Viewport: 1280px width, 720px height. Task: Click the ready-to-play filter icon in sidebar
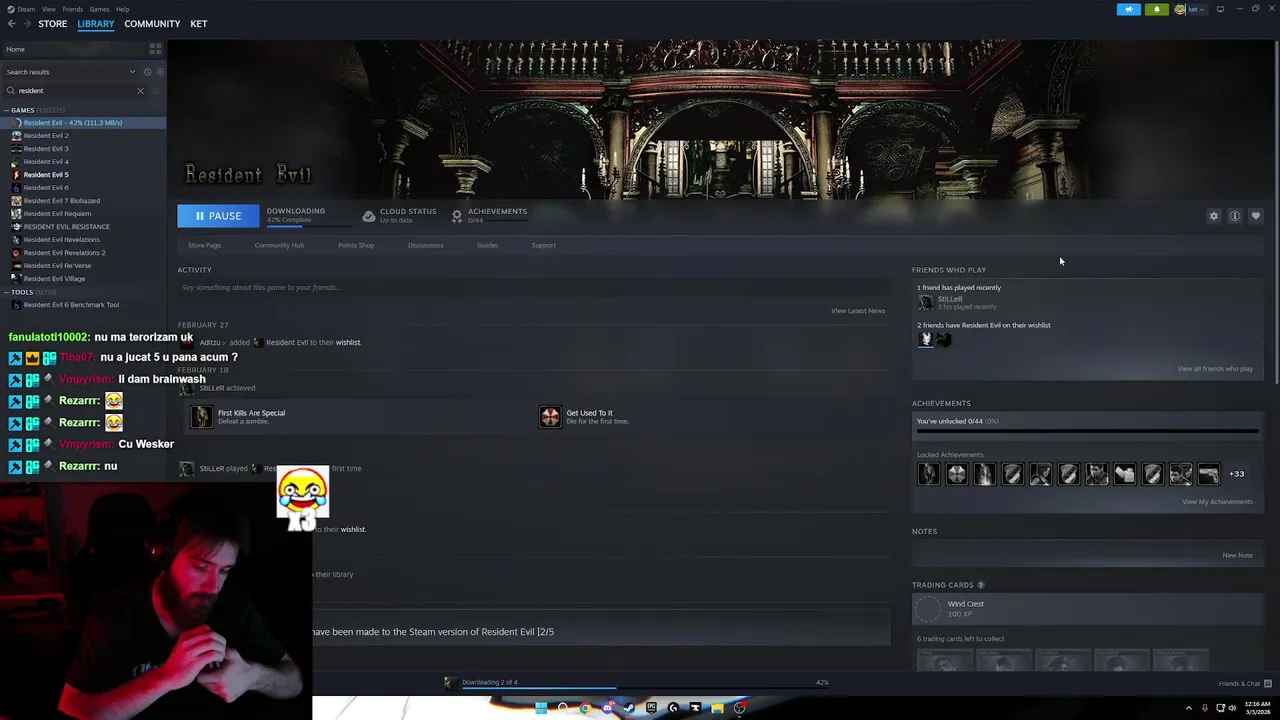[158, 72]
